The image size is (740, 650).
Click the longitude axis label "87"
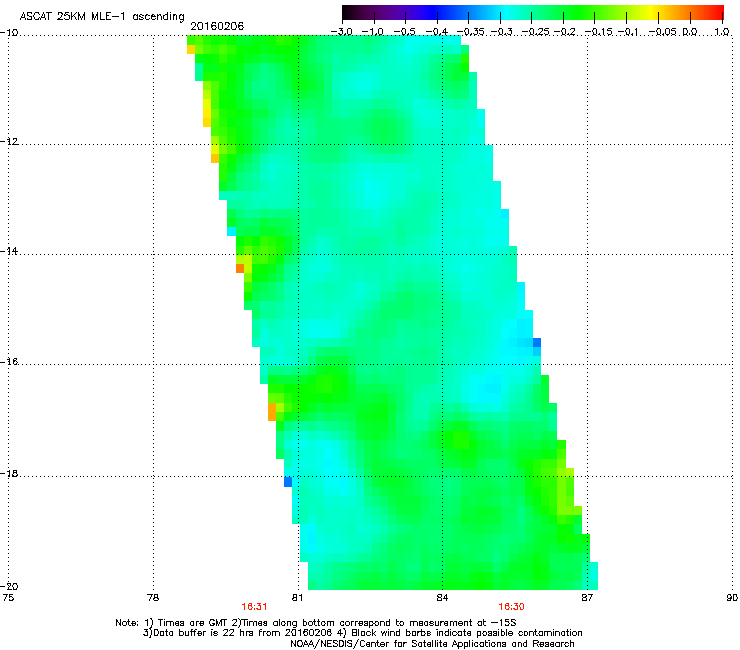point(587,597)
